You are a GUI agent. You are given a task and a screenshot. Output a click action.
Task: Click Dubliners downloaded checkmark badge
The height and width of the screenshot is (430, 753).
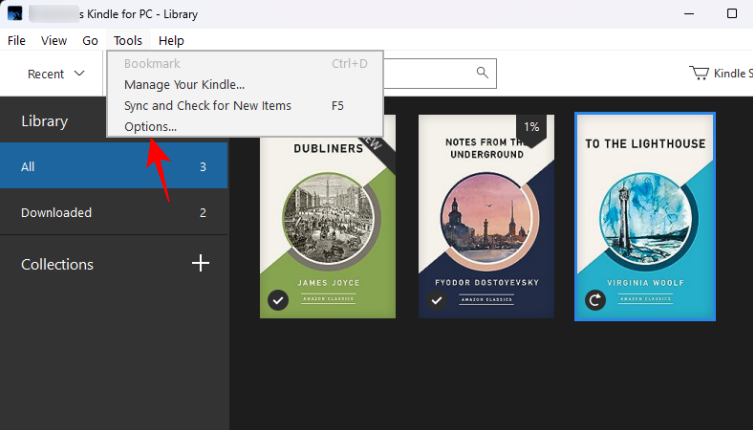278,300
